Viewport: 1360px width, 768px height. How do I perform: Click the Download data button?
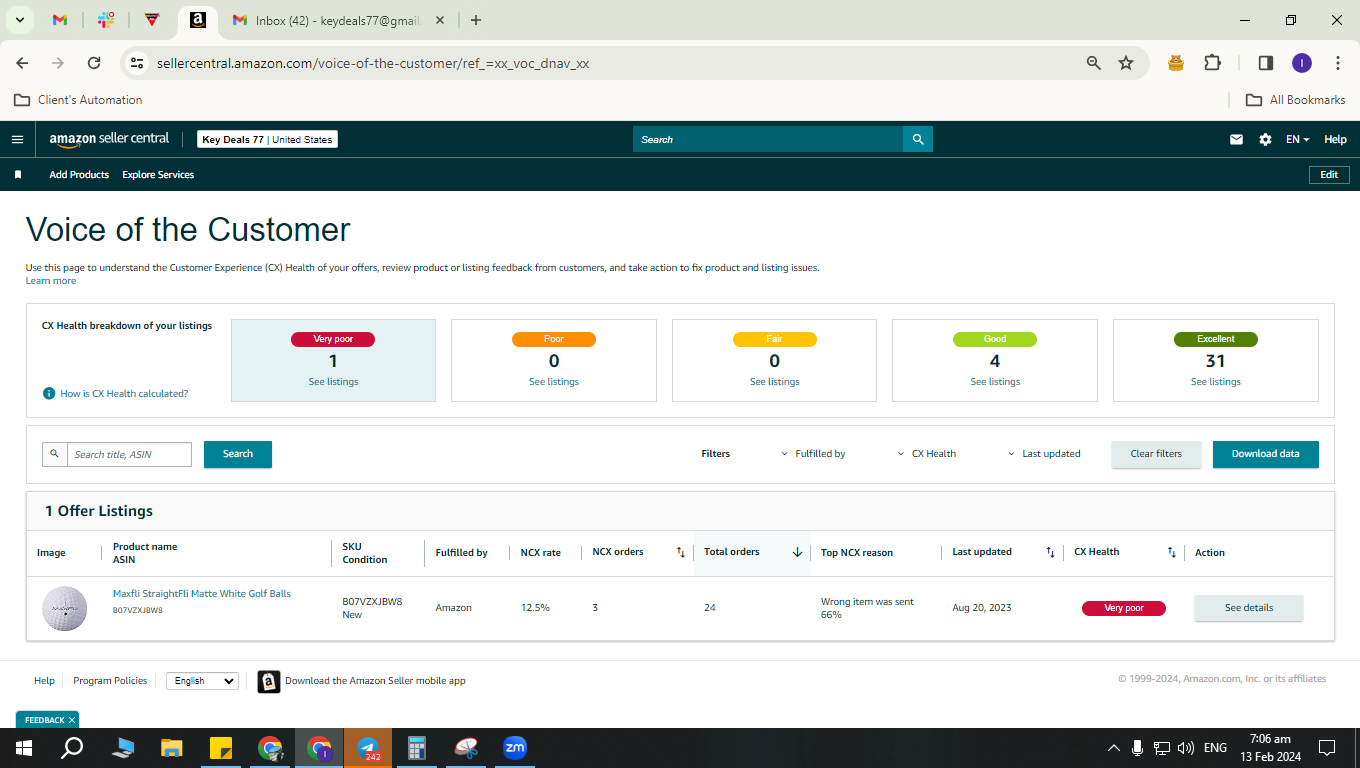click(x=1266, y=454)
